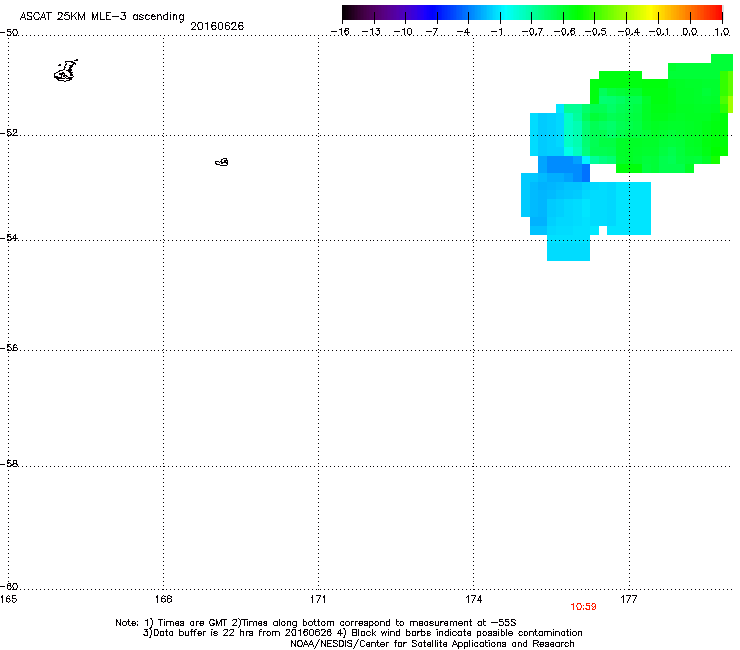
Task: Click the dark blue data patch near 174
Action: (564, 169)
